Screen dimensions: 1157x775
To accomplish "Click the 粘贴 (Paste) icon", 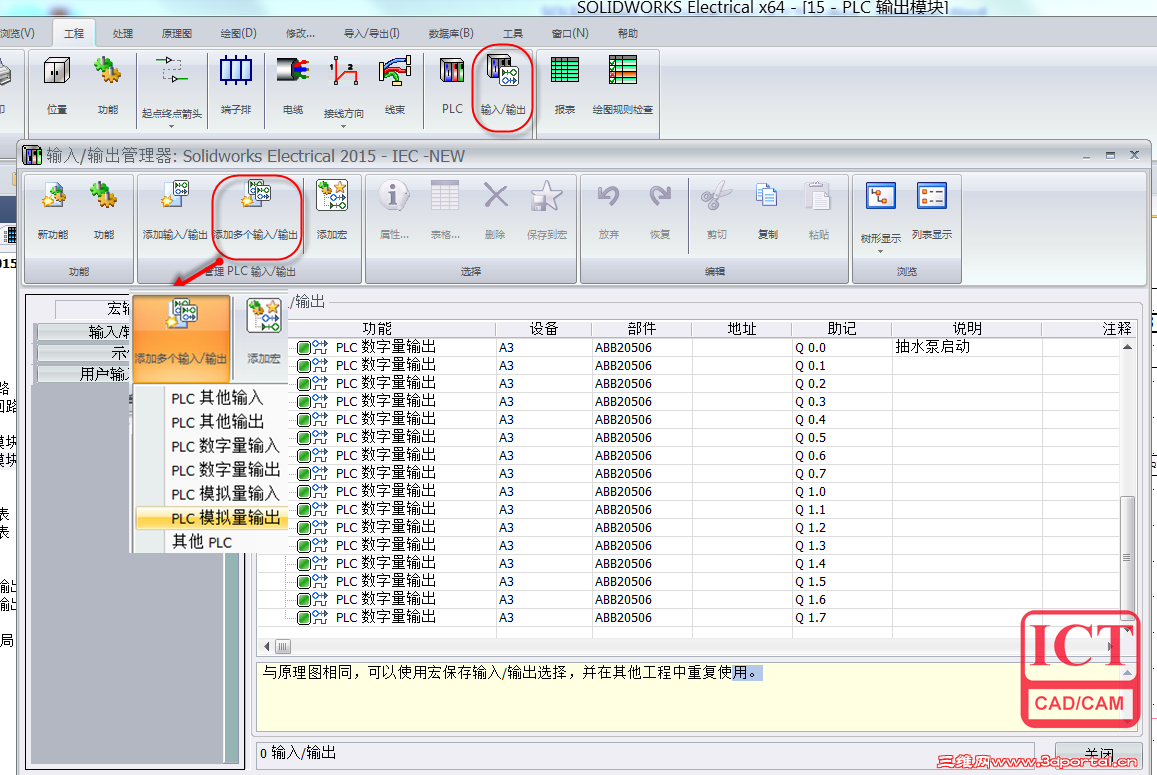I will tap(818, 210).
